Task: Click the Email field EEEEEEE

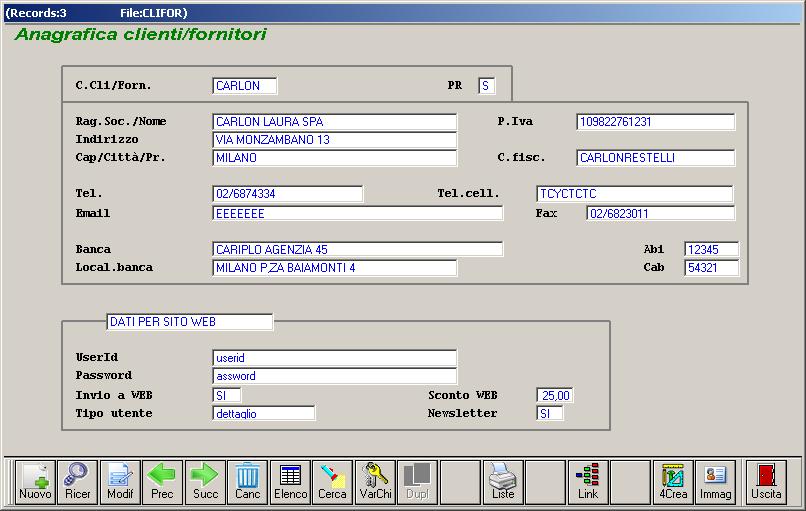Action: [x=357, y=213]
